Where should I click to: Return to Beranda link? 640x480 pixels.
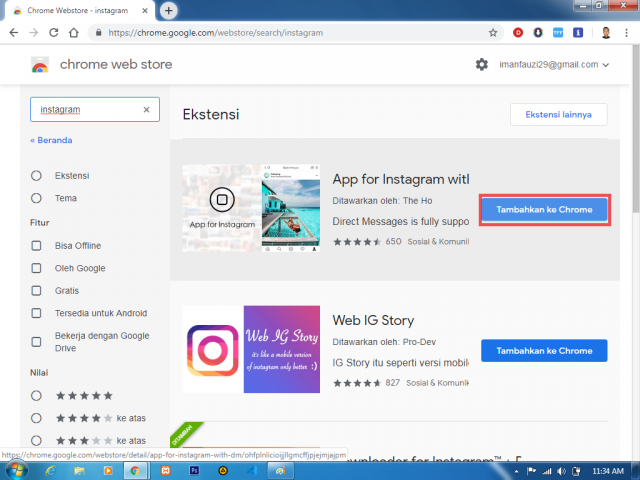[51, 140]
